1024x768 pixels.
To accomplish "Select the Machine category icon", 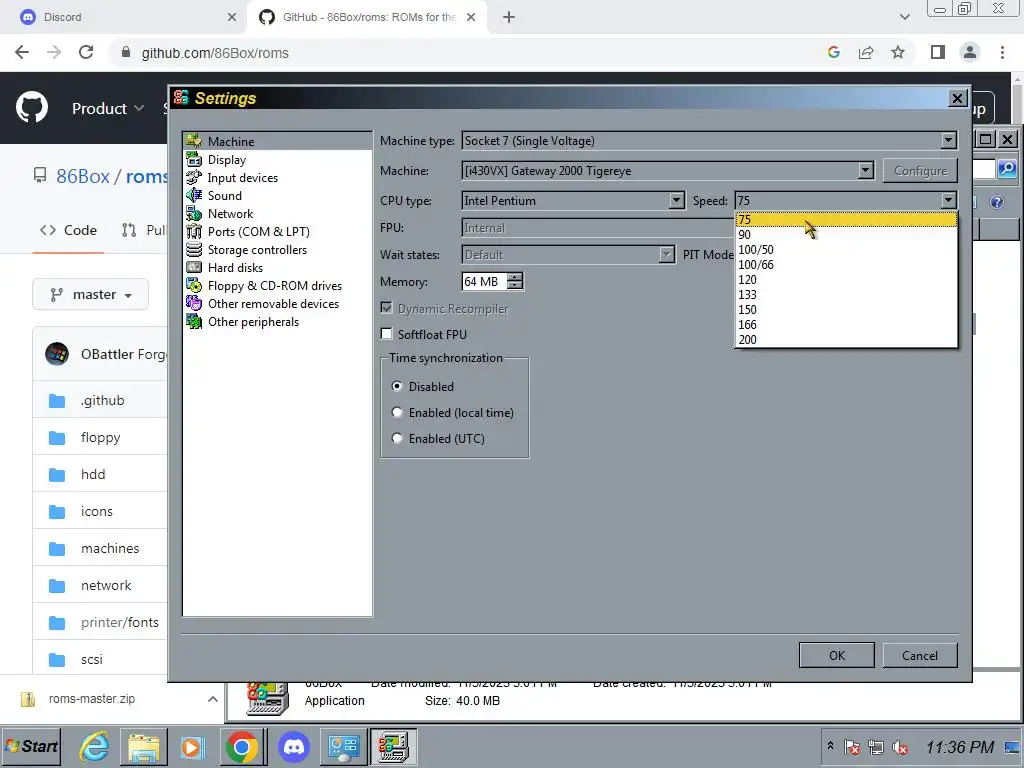I will (x=194, y=141).
